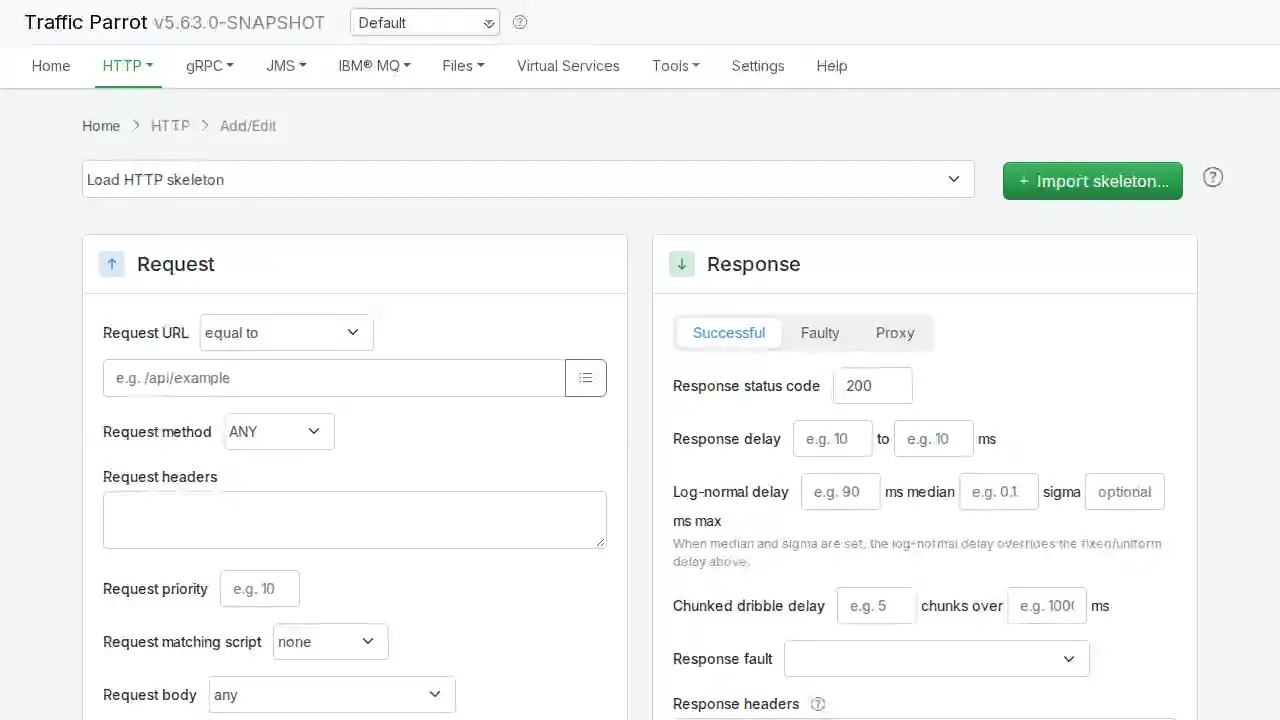
Task: Click the v5.63.0-SNAPSHOT version text
Action: click(x=239, y=22)
